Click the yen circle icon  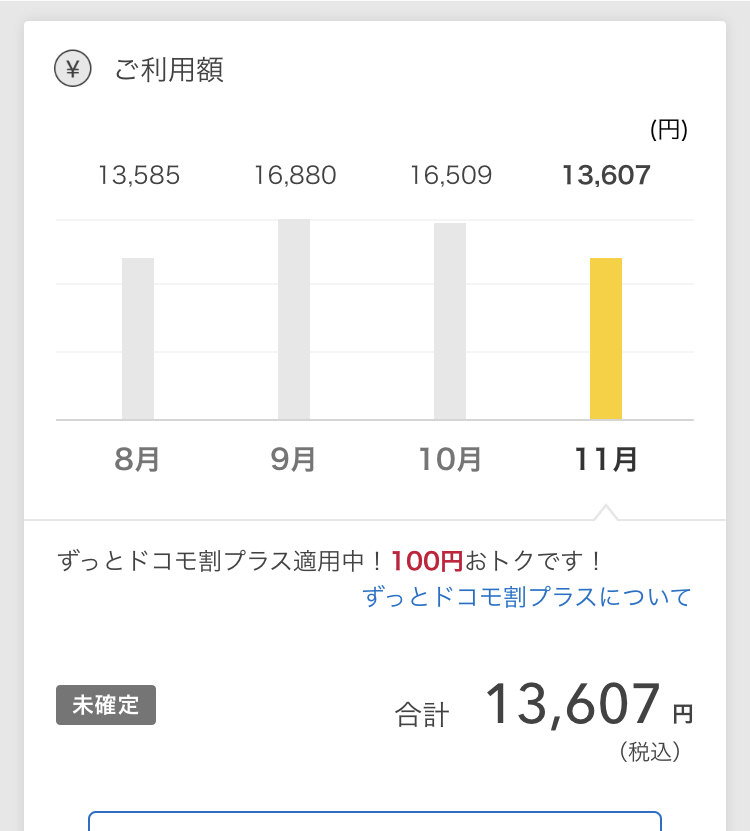pos(73,68)
